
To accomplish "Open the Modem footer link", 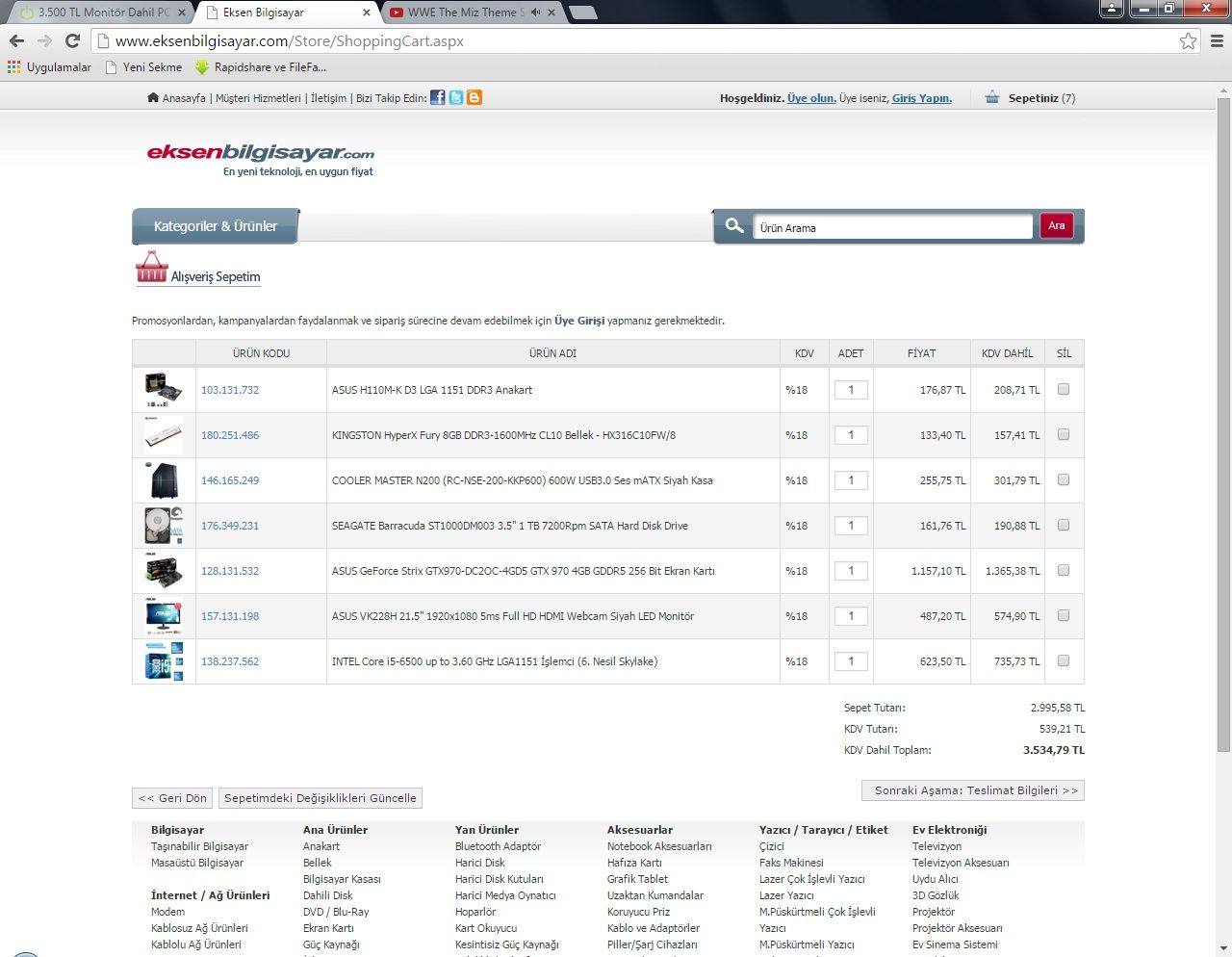I will tap(167, 912).
